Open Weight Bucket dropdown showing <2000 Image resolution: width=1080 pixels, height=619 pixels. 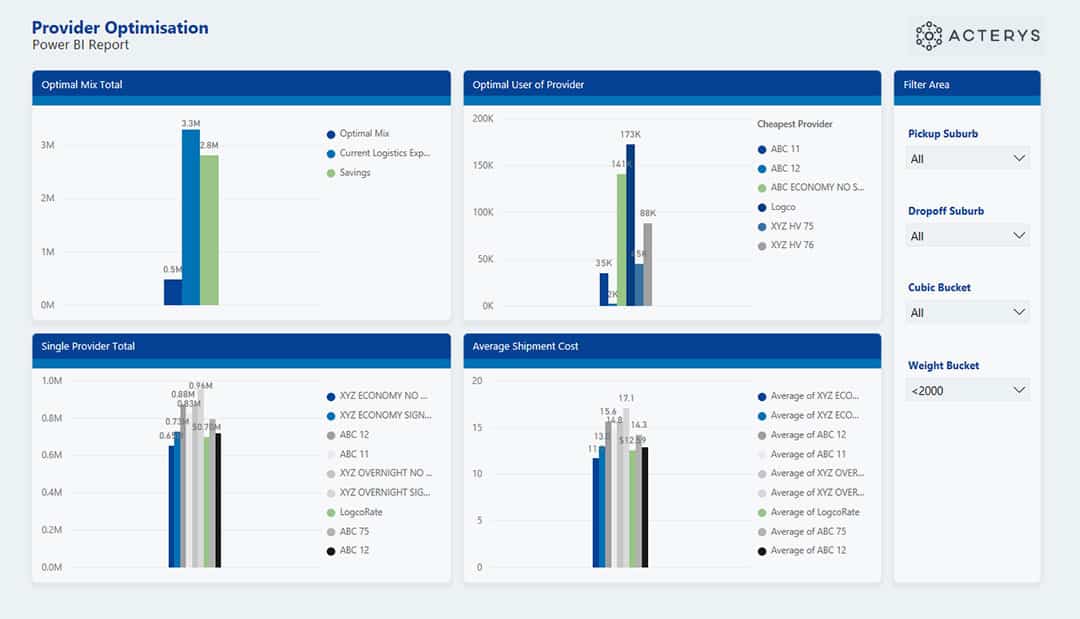(968, 390)
